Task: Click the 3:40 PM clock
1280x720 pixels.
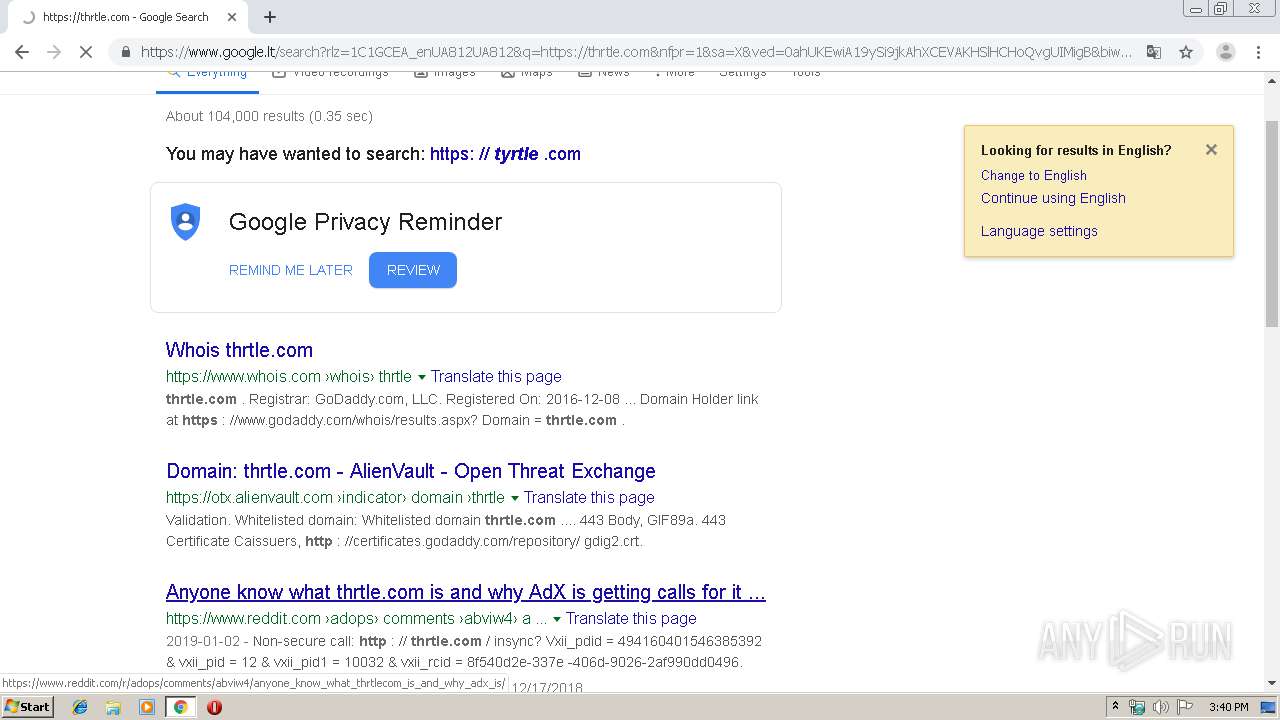Action: click(x=1228, y=707)
